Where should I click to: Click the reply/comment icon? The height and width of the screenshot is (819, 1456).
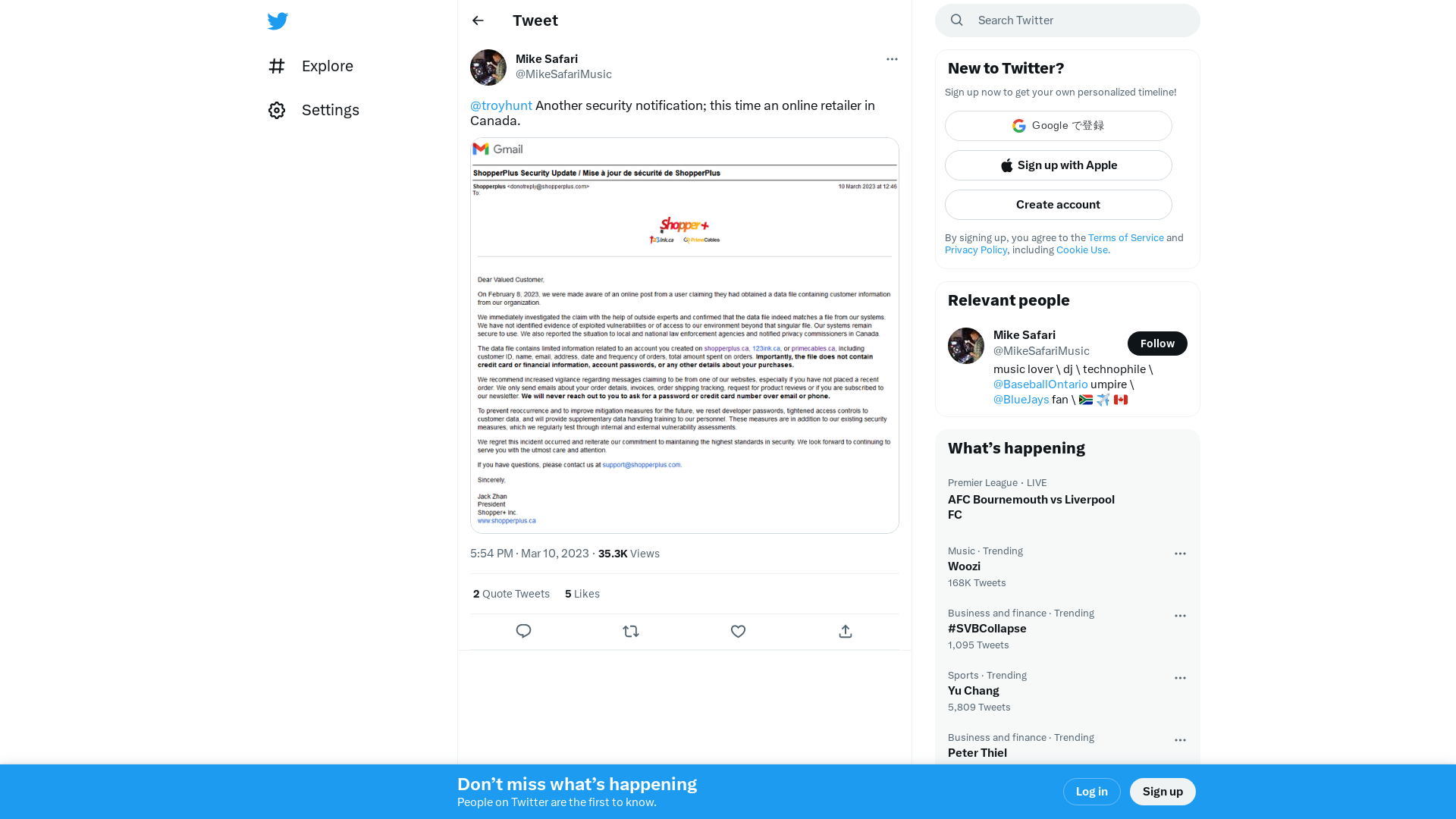524,631
